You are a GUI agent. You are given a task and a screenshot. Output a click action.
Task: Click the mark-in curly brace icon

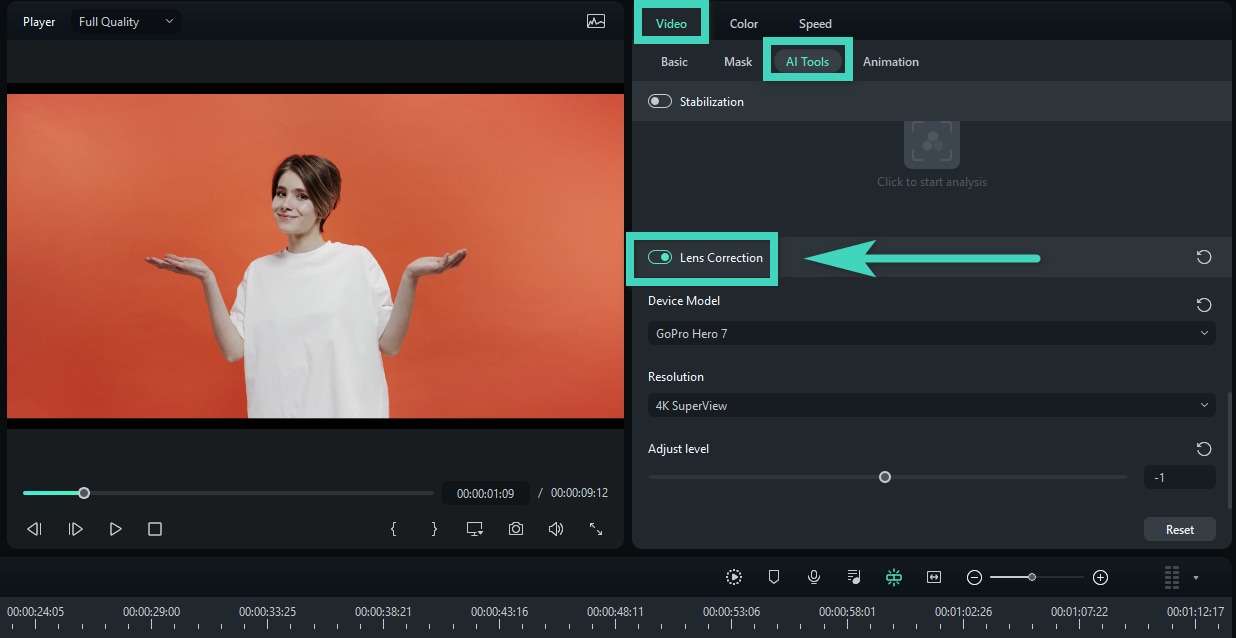click(393, 529)
